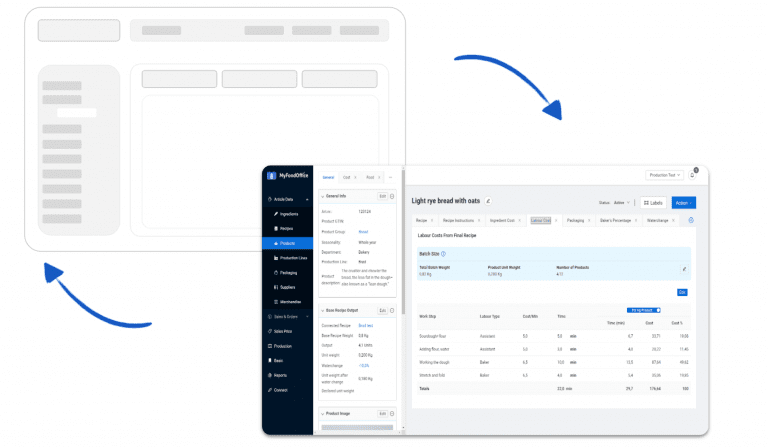Open the Suppliers sidebar item
Screen dimensions: 768x447
click(x=289, y=286)
